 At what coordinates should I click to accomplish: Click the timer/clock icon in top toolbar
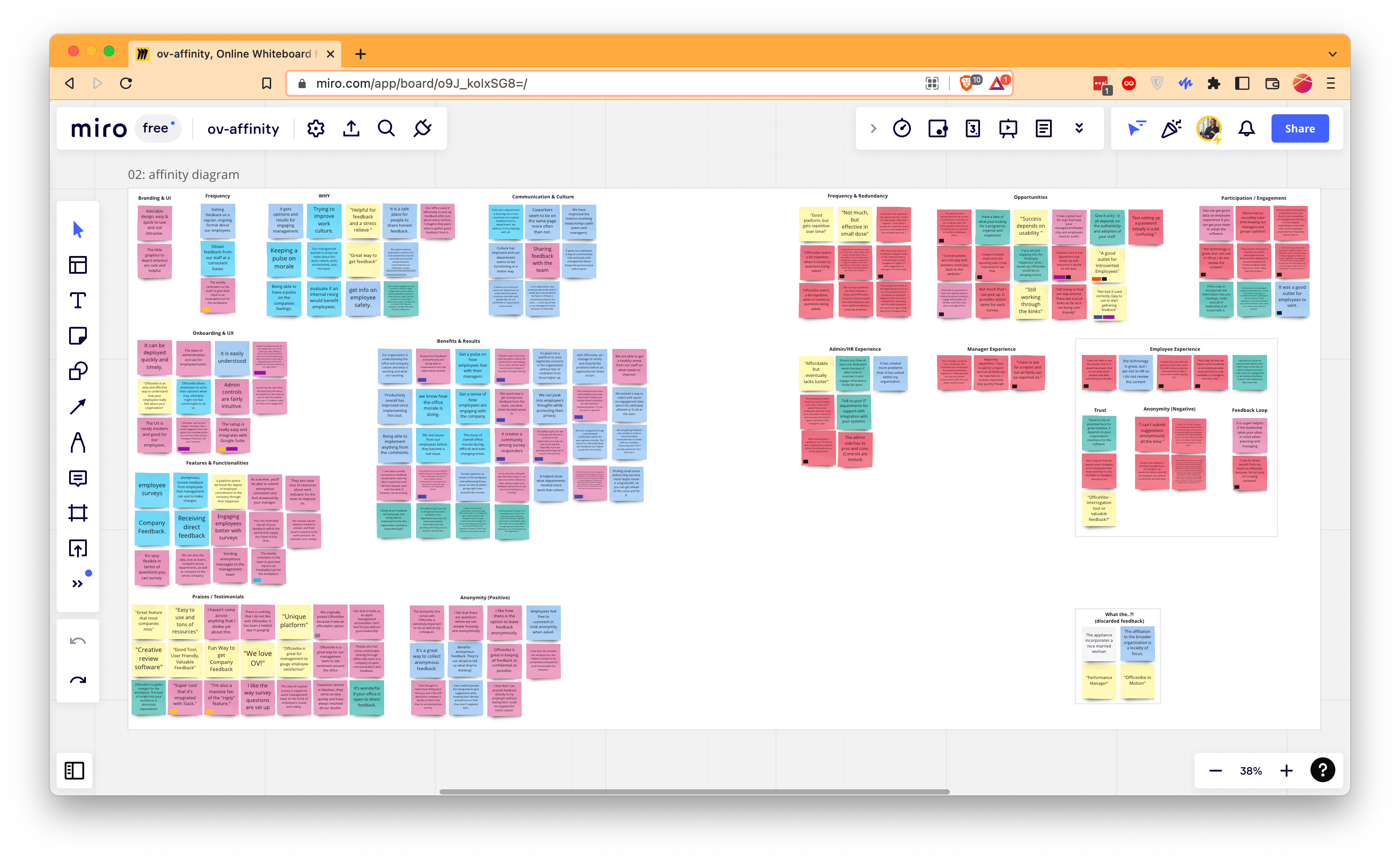pyautogui.click(x=902, y=128)
